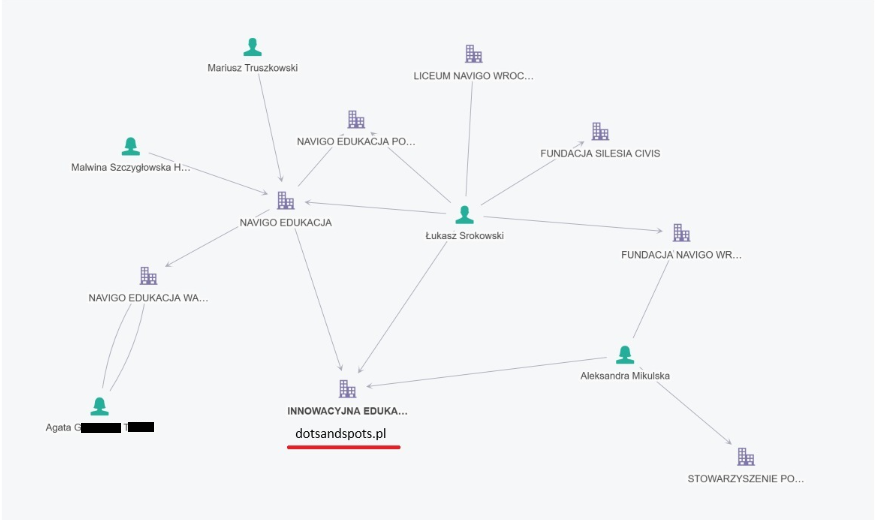Click the dotsandspots.pl text
The width and height of the screenshot is (877, 520).
pos(341,434)
